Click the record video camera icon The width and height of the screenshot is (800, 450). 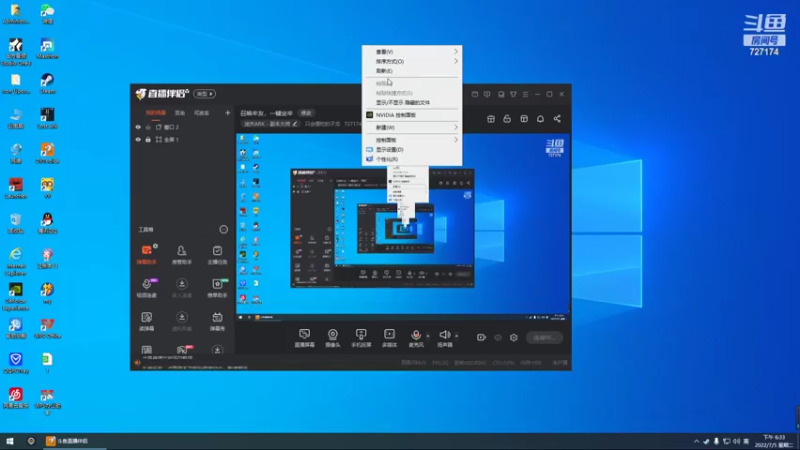pos(481,337)
